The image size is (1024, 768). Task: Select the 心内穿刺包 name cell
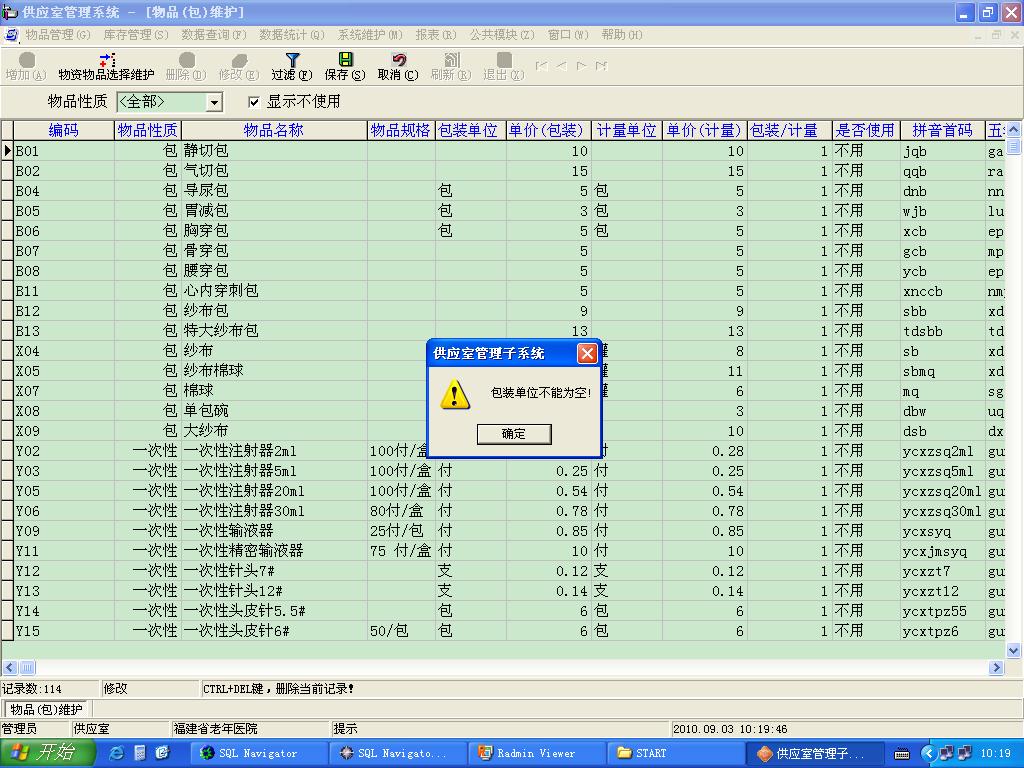(x=274, y=291)
